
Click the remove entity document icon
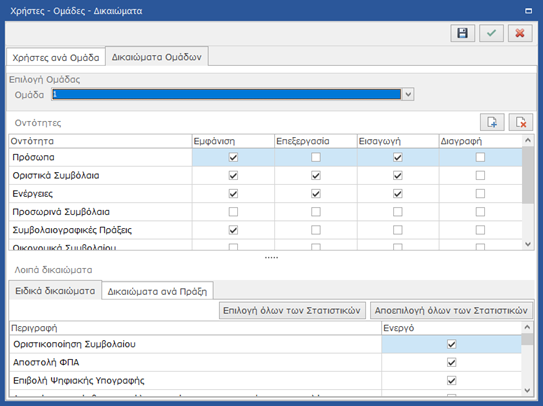(520, 122)
